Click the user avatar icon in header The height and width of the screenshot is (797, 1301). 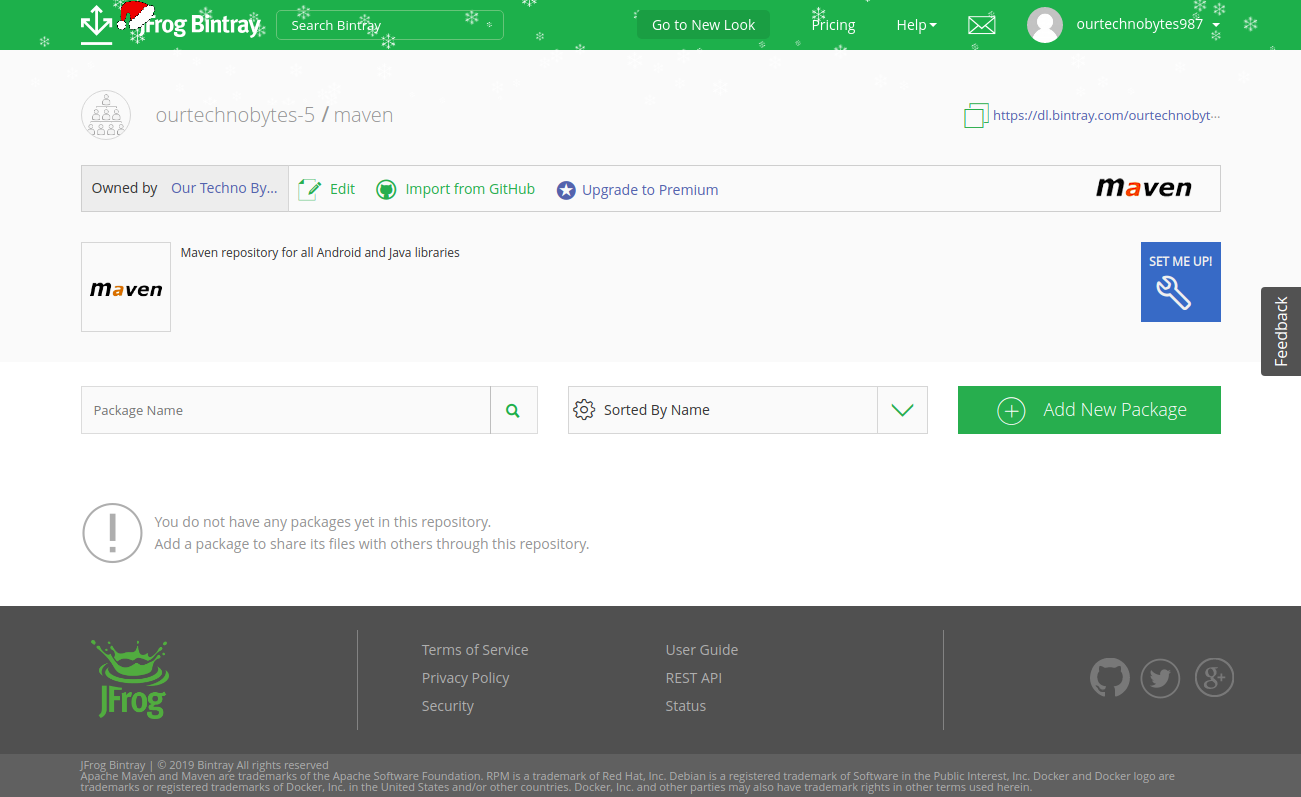pyautogui.click(x=1045, y=25)
